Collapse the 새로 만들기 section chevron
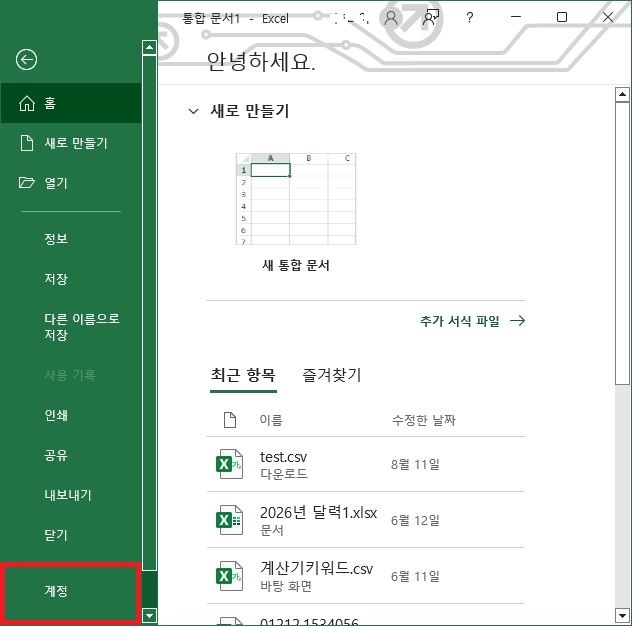This screenshot has height=626, width=632. pyautogui.click(x=193, y=111)
